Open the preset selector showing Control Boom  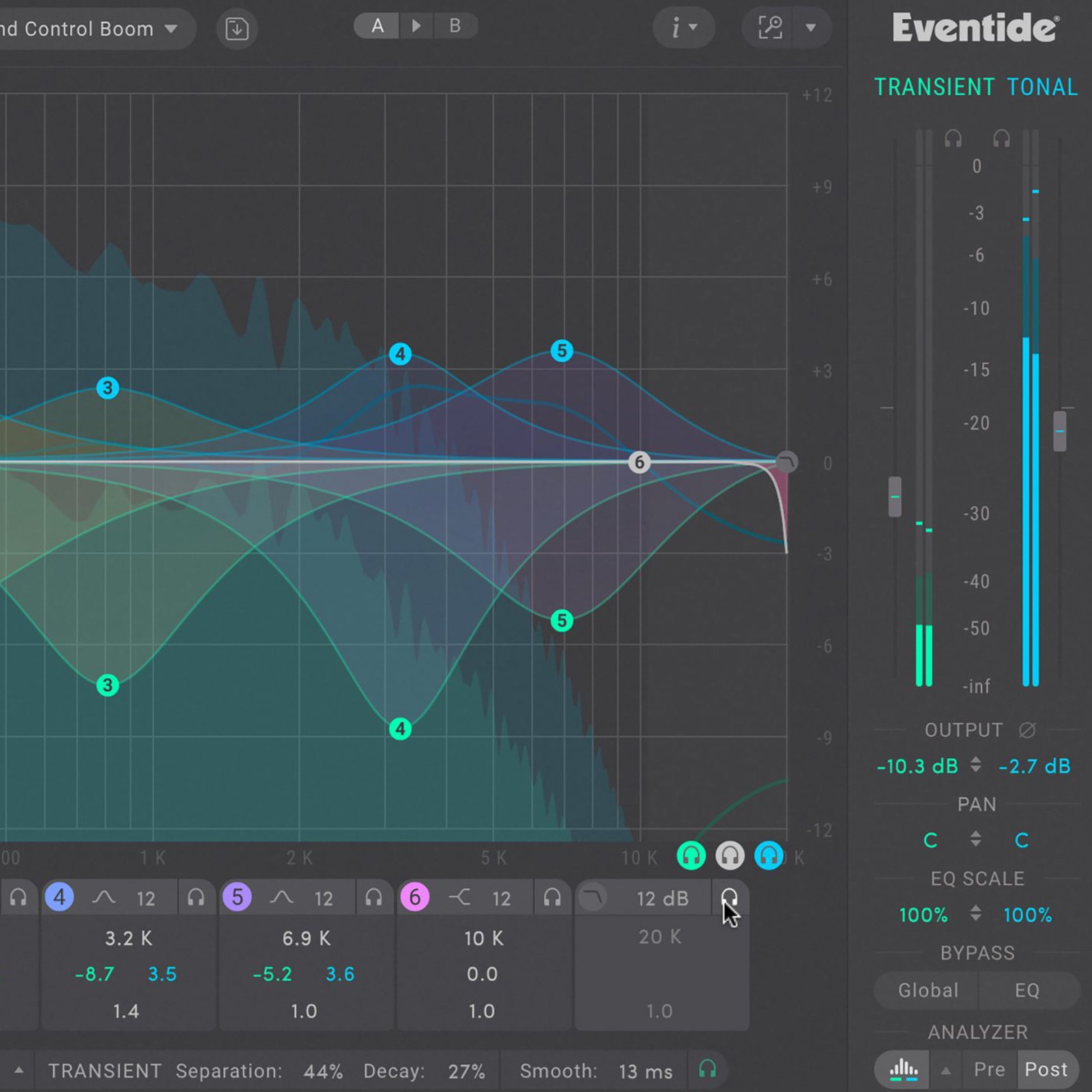89,29
